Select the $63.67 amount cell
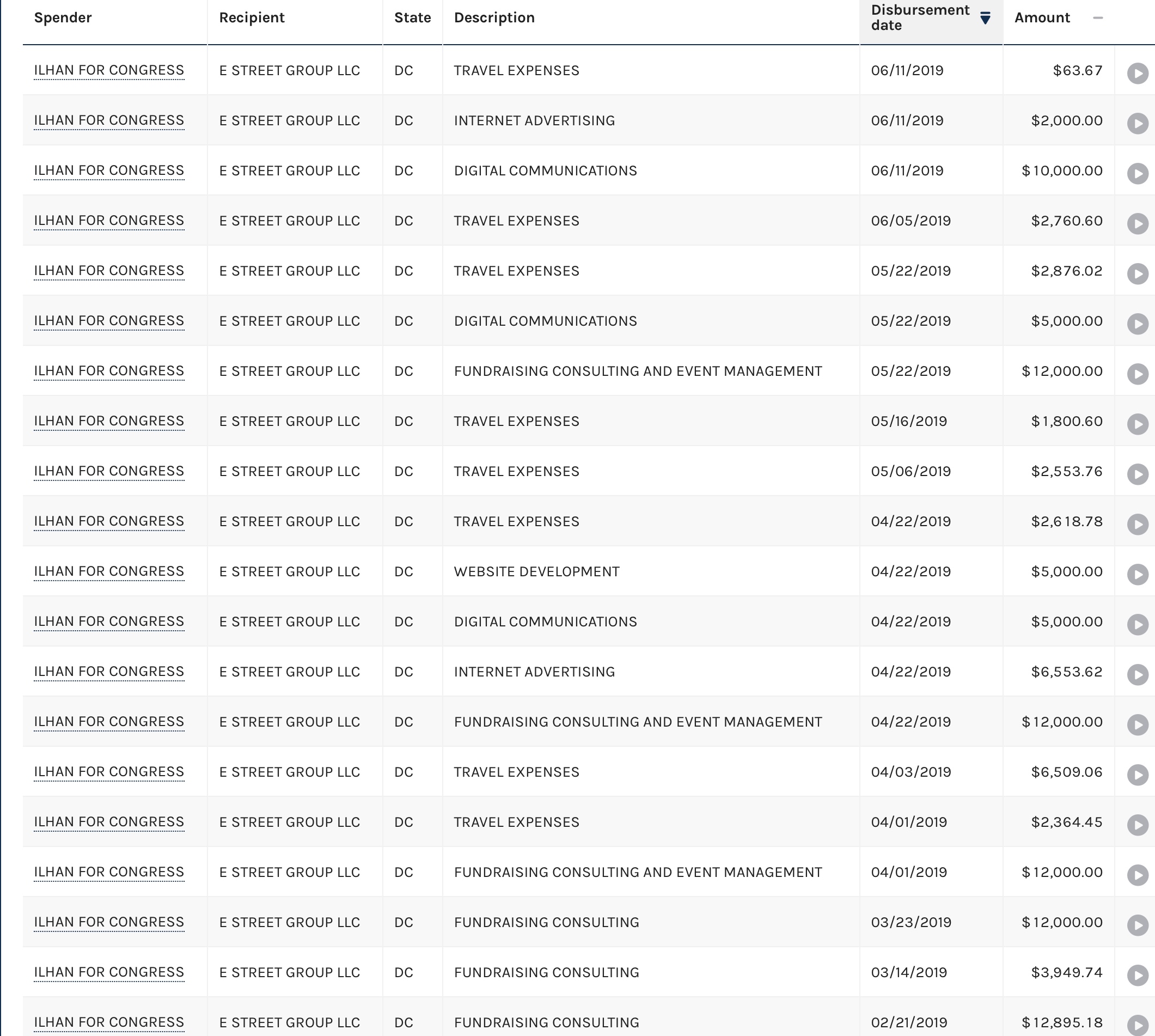 (1077, 71)
